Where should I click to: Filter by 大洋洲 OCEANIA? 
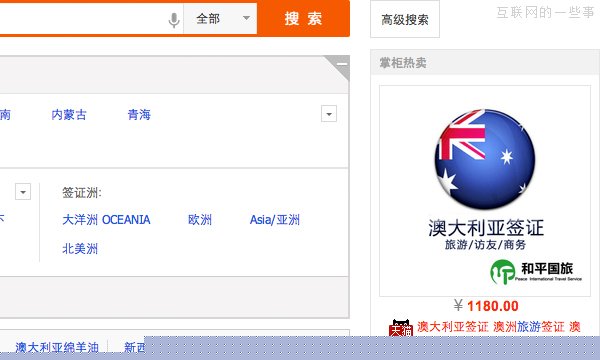click(x=106, y=220)
